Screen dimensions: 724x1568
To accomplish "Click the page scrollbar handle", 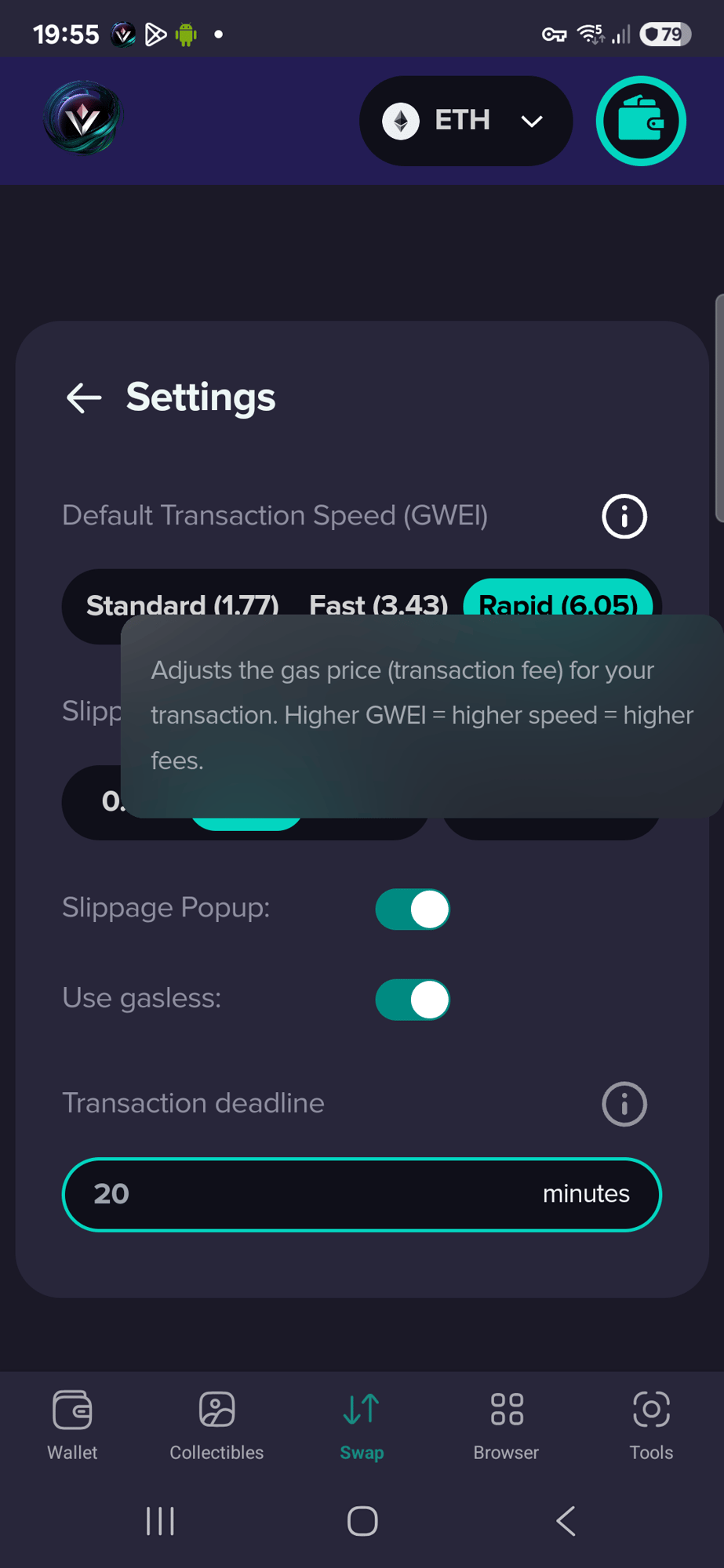I will 719,408.
